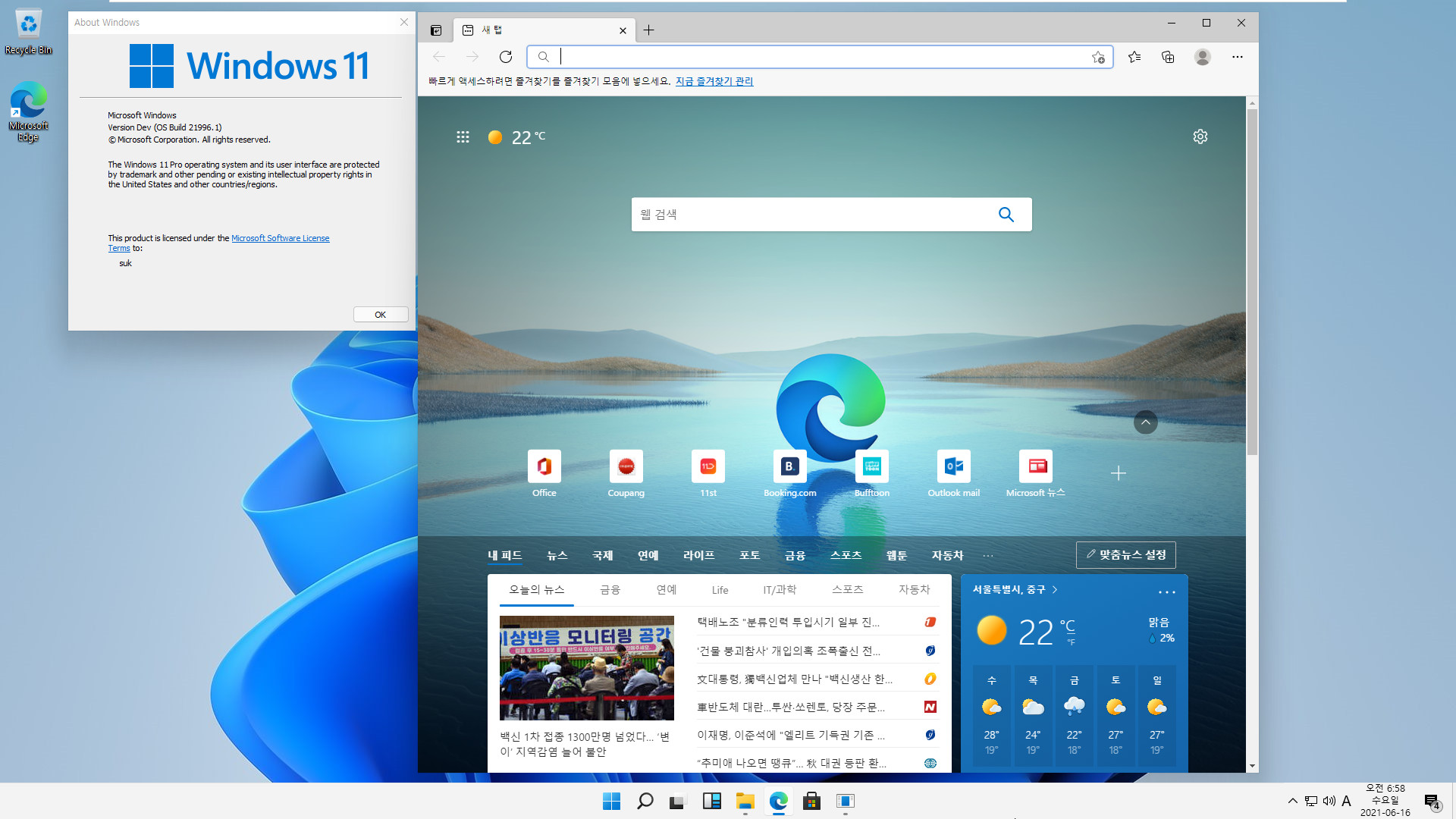Click OK in About Windows dialog

point(381,315)
